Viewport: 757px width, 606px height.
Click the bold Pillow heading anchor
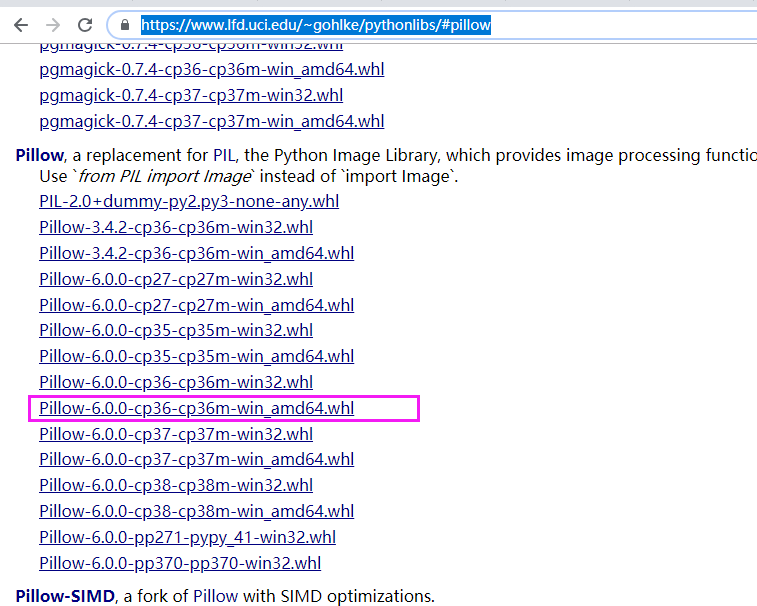pyautogui.click(x=40, y=155)
